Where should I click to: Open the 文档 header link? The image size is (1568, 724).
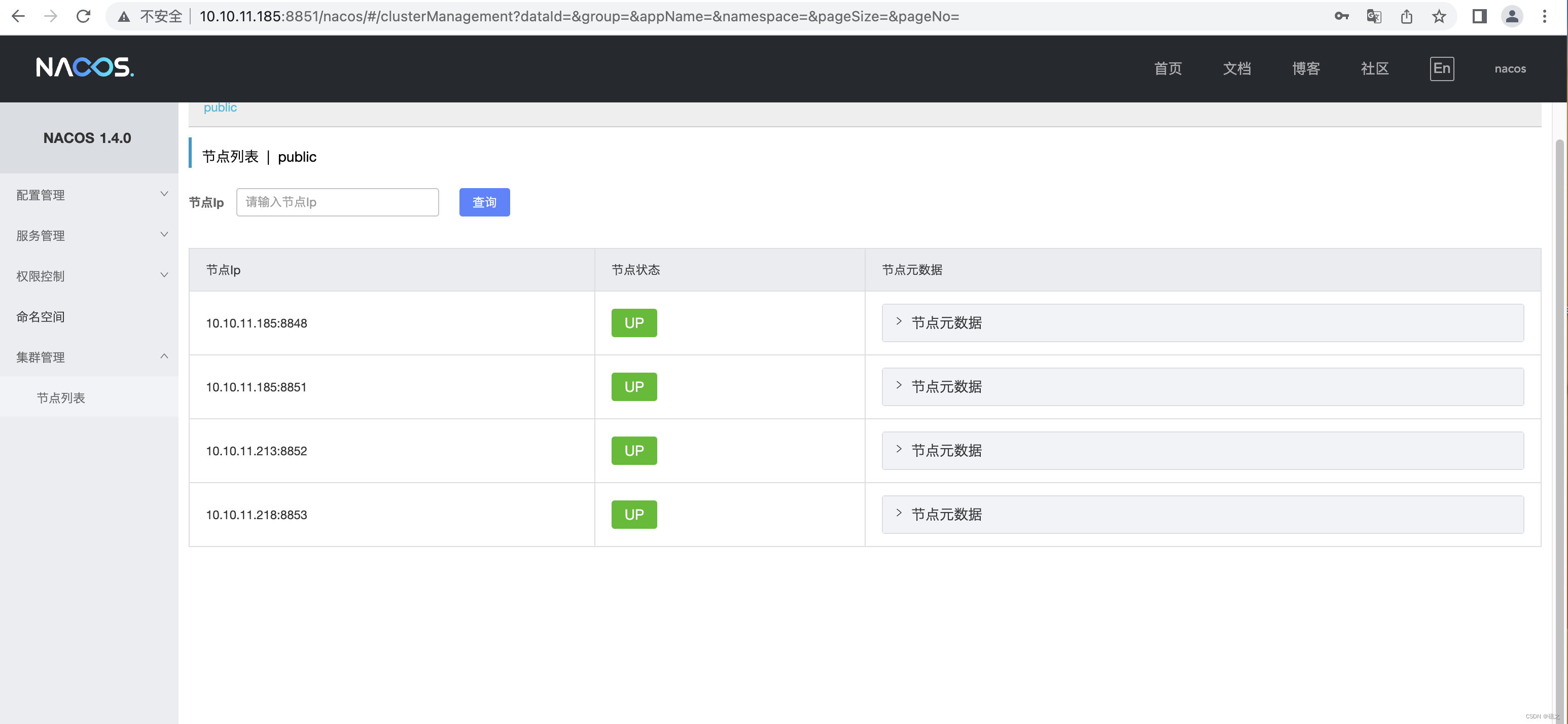point(1237,69)
